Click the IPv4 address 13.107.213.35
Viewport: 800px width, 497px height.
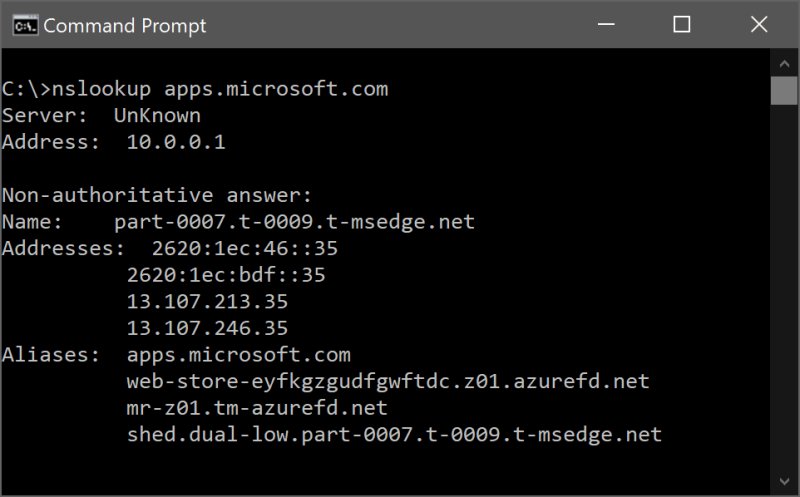pos(207,301)
